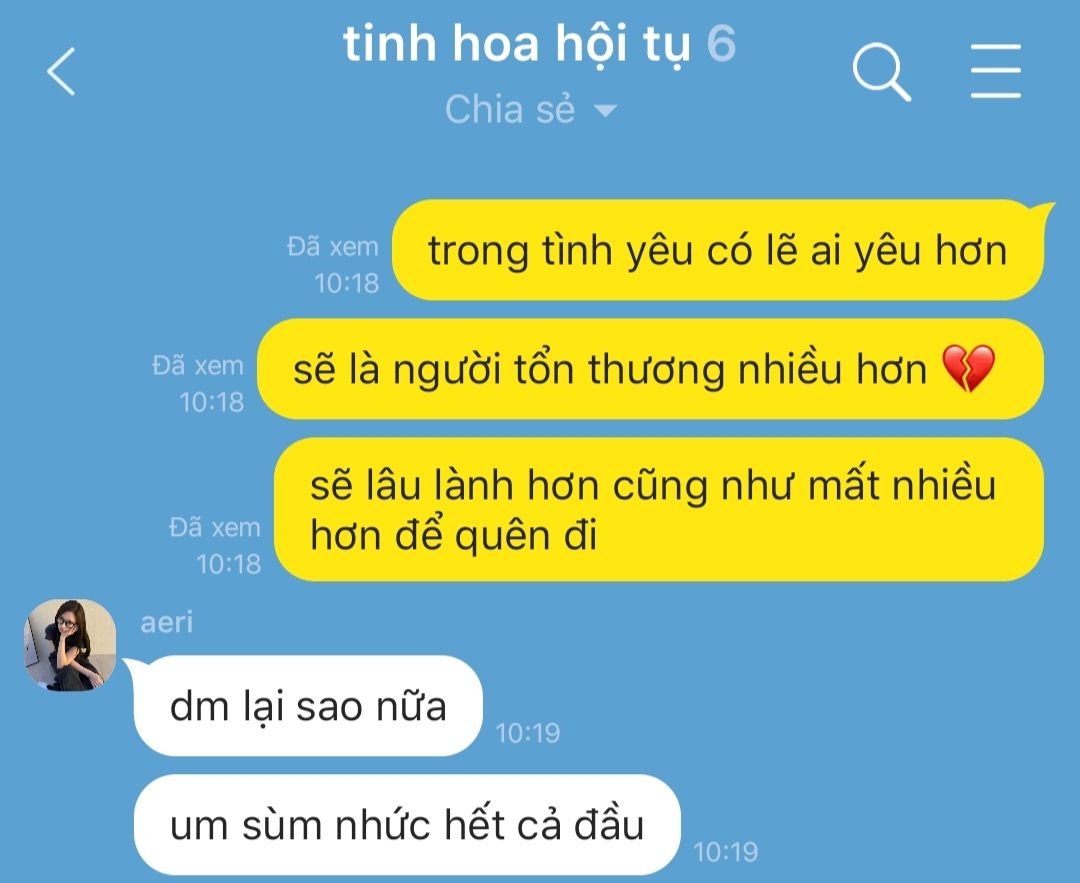Expand the Chia sẻ dropdown arrow
This screenshot has width=1080, height=883.
click(605, 110)
